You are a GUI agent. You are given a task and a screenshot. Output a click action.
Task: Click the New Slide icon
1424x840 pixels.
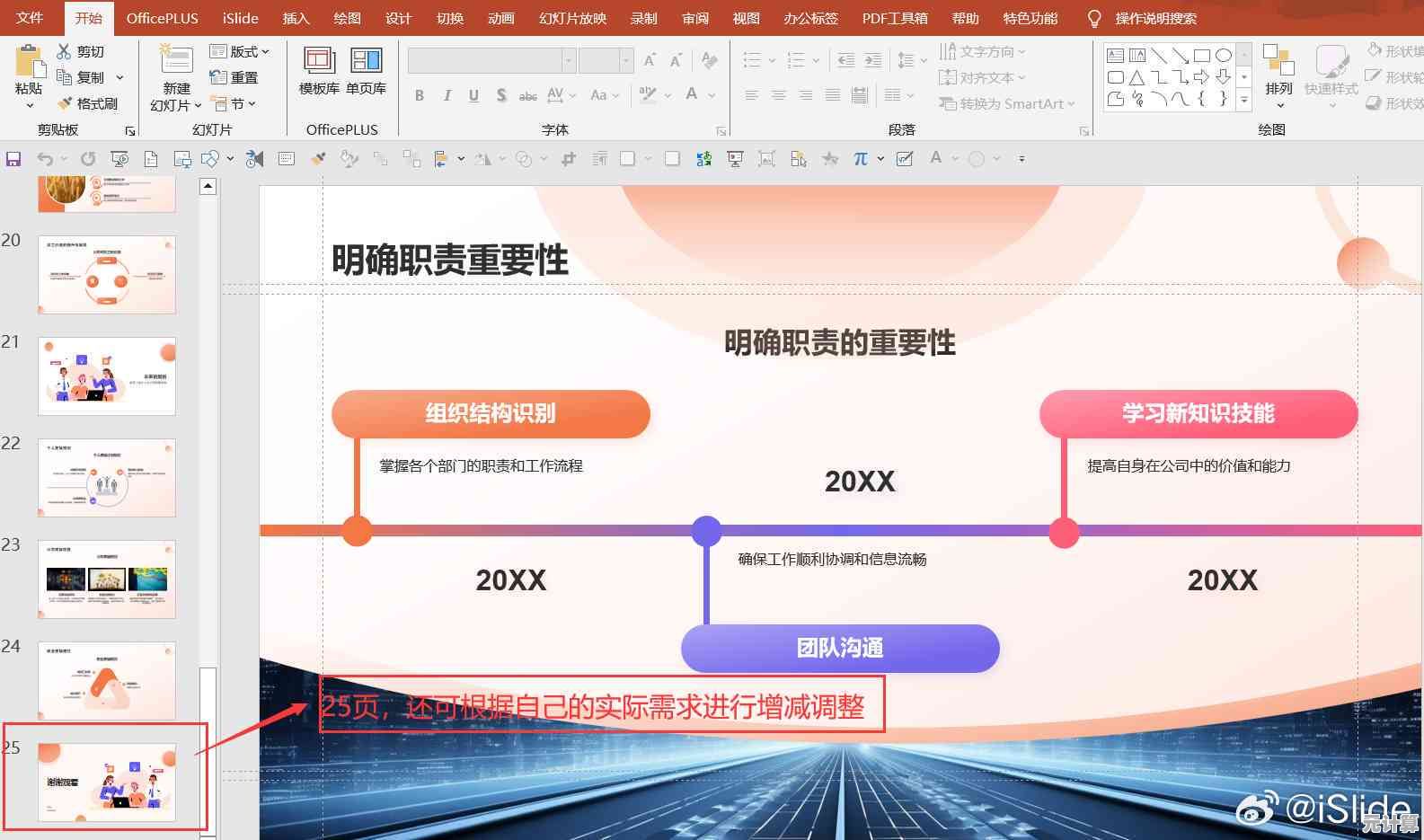tap(176, 61)
